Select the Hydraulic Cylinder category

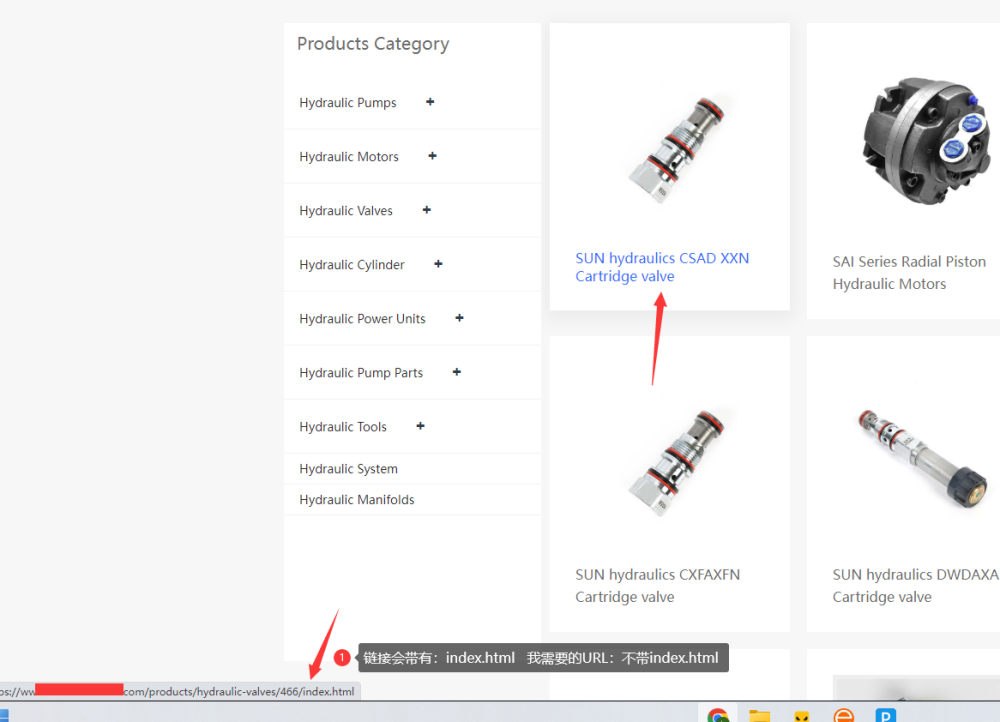point(351,265)
